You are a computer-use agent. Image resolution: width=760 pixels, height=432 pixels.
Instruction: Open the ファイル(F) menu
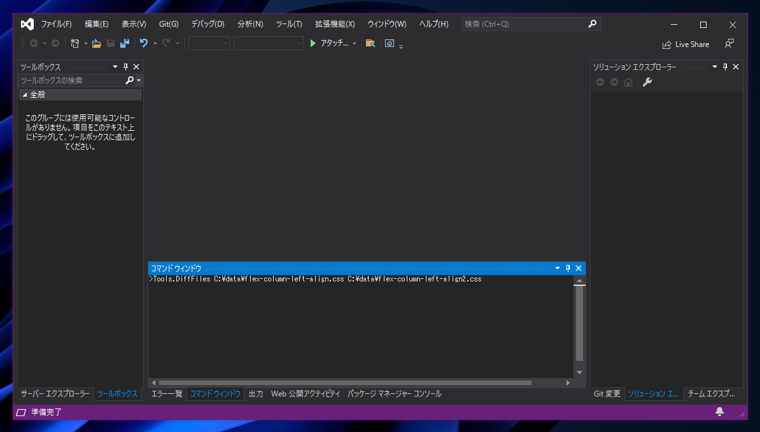(56, 24)
